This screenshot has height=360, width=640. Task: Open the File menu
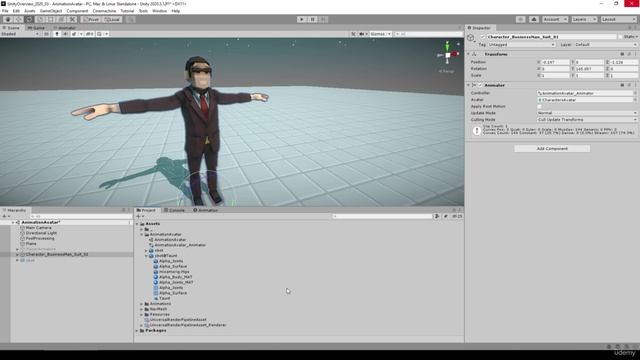pyautogui.click(x=5, y=11)
